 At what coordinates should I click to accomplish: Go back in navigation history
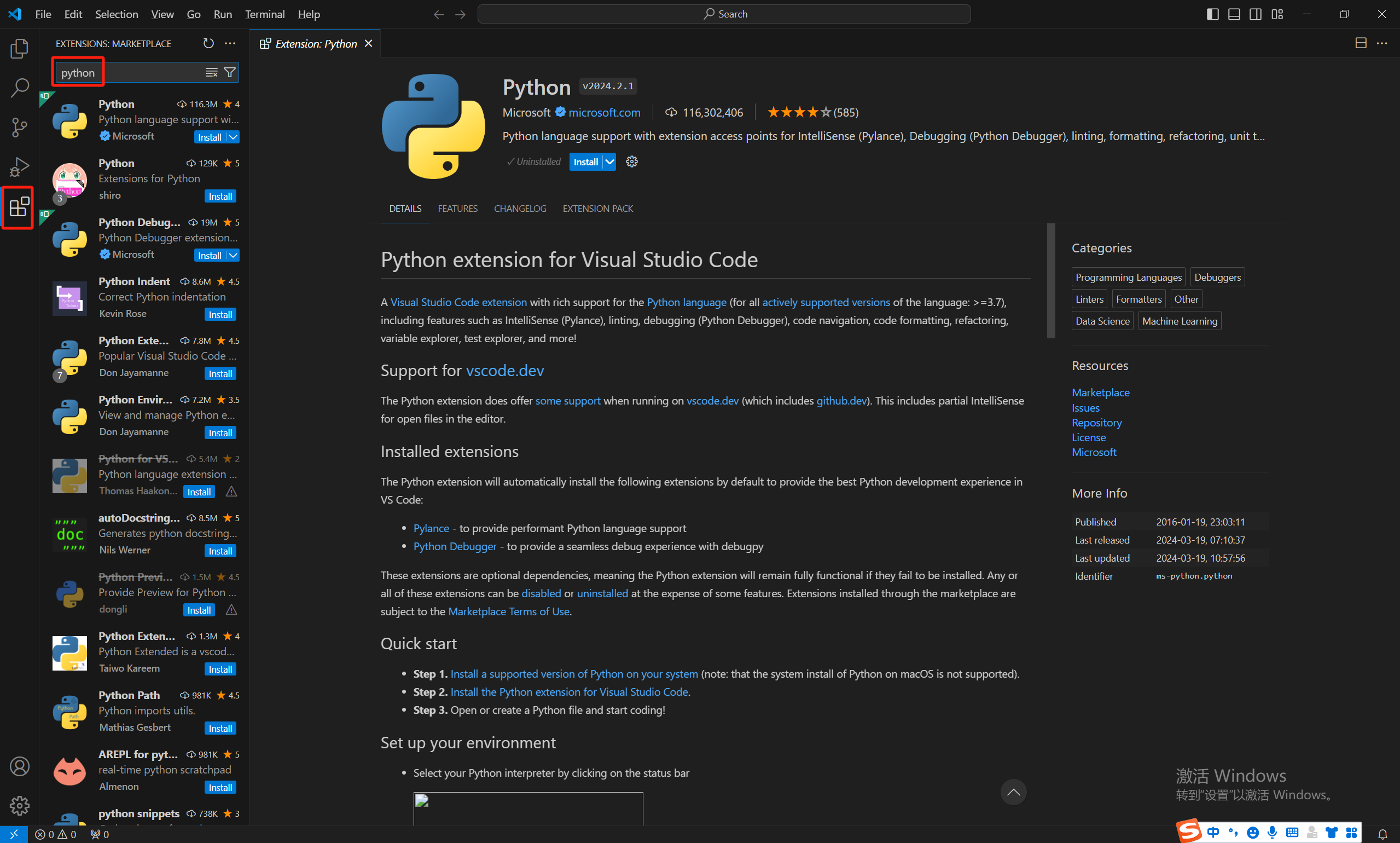(x=438, y=14)
